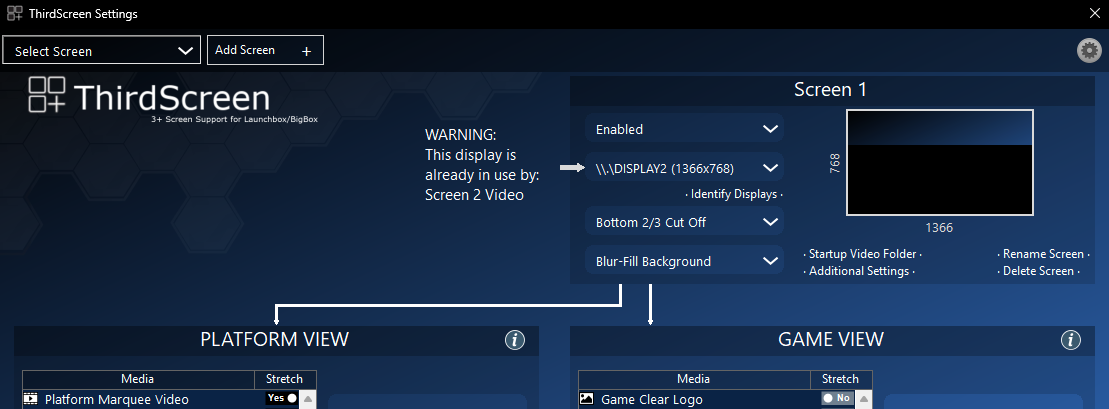Open the Select Screen dropdown
This screenshot has height=409, width=1109.
[x=102, y=51]
